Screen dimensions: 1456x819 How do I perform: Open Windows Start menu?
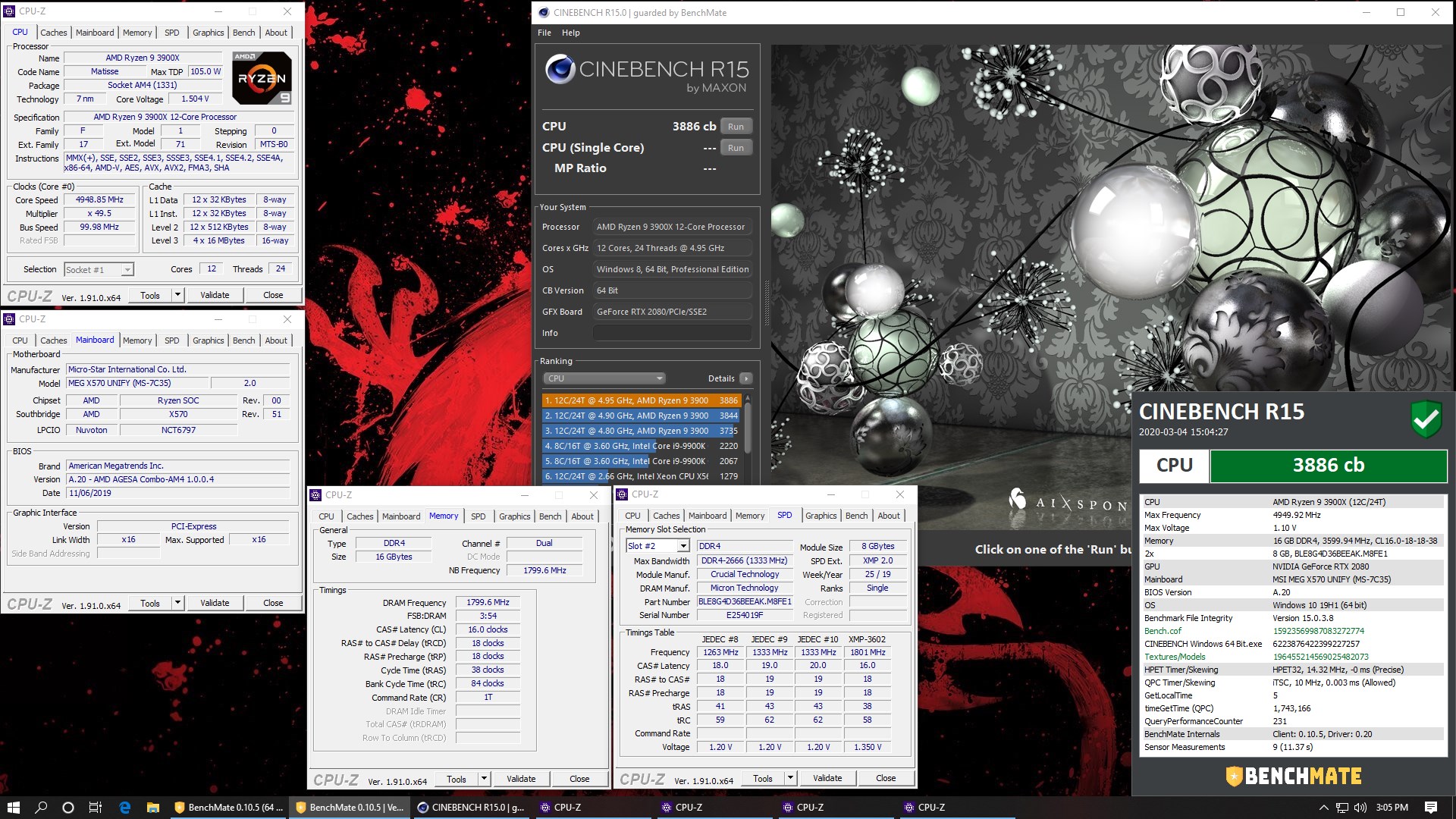13,807
